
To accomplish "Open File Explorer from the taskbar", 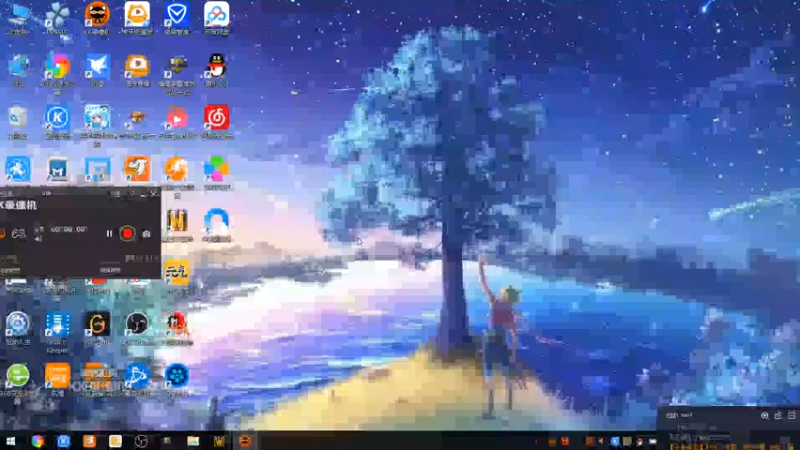I will coord(193,441).
